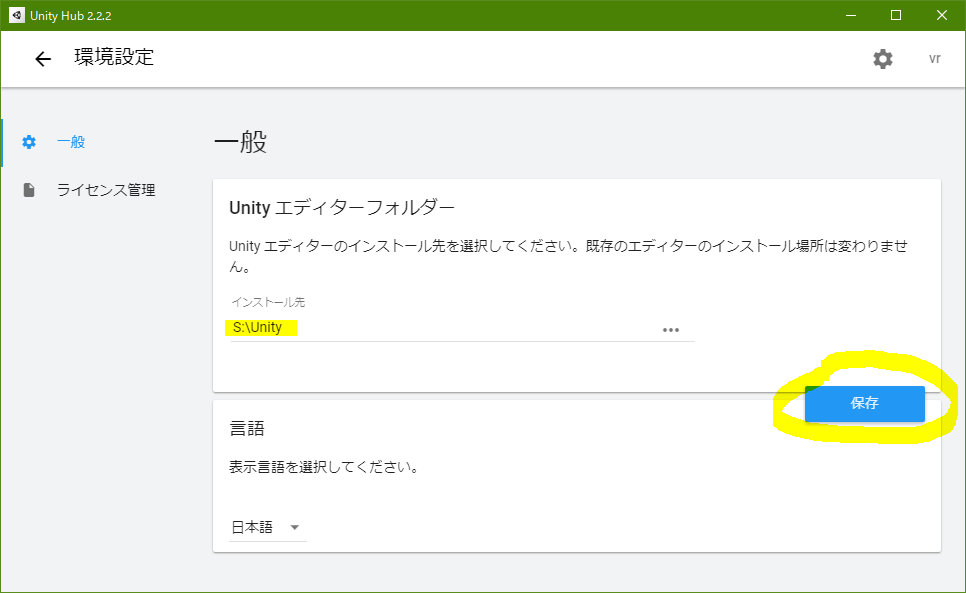Click the 言語 section heading
966x593 pixels.
coord(247,428)
